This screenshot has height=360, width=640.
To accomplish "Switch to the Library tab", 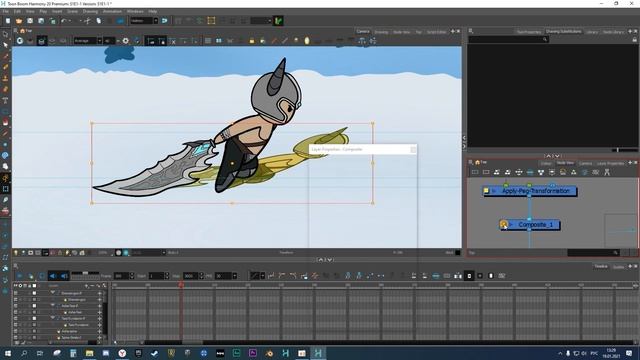I will 591,32.
